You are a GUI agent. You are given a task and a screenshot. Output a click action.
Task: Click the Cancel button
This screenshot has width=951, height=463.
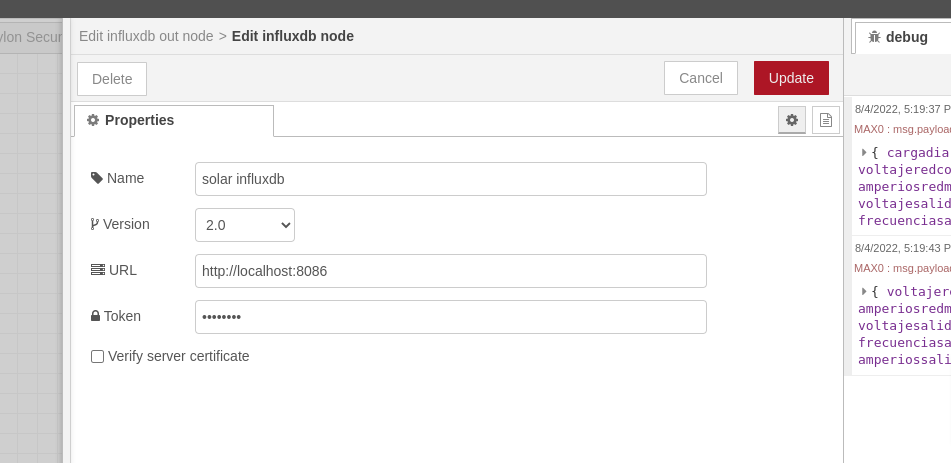point(701,78)
